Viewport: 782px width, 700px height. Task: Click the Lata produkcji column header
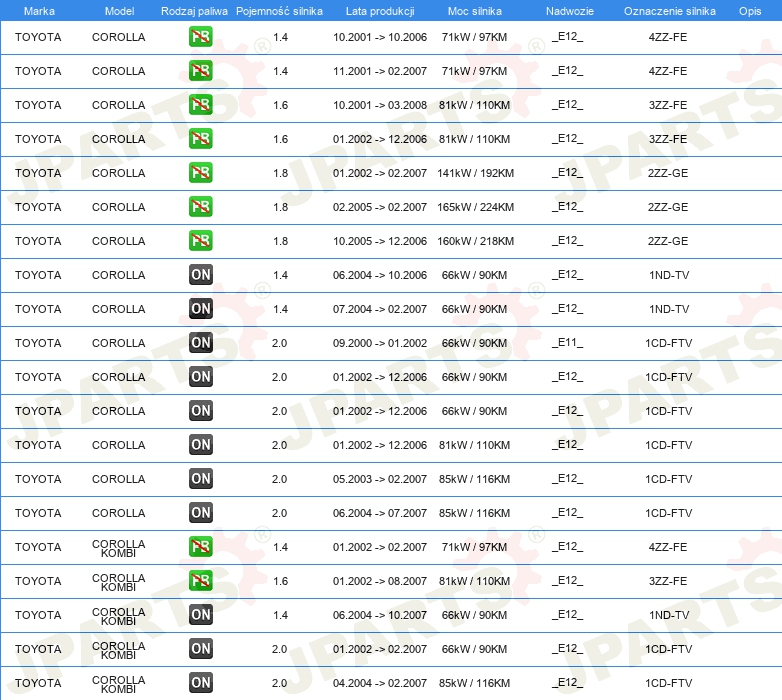pos(380,11)
